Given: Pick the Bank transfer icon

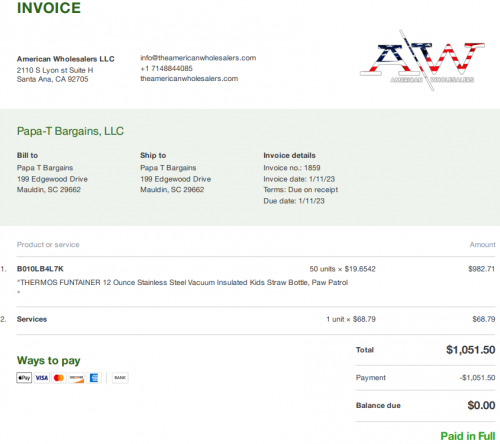Looking at the screenshot, I should click(120, 378).
